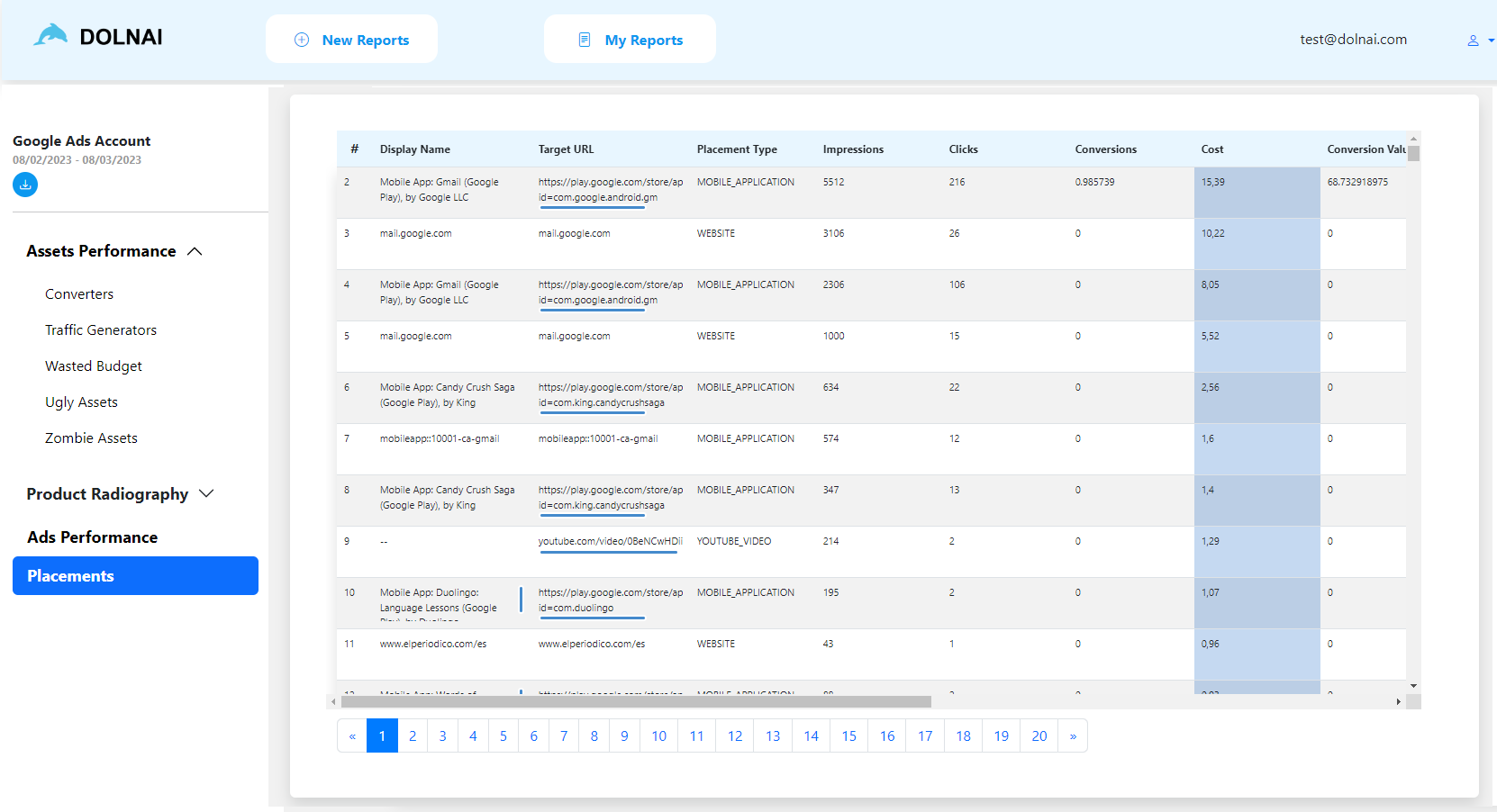Click the plus icon in New Reports
The width and height of the screenshot is (1497, 812).
pyautogui.click(x=302, y=40)
